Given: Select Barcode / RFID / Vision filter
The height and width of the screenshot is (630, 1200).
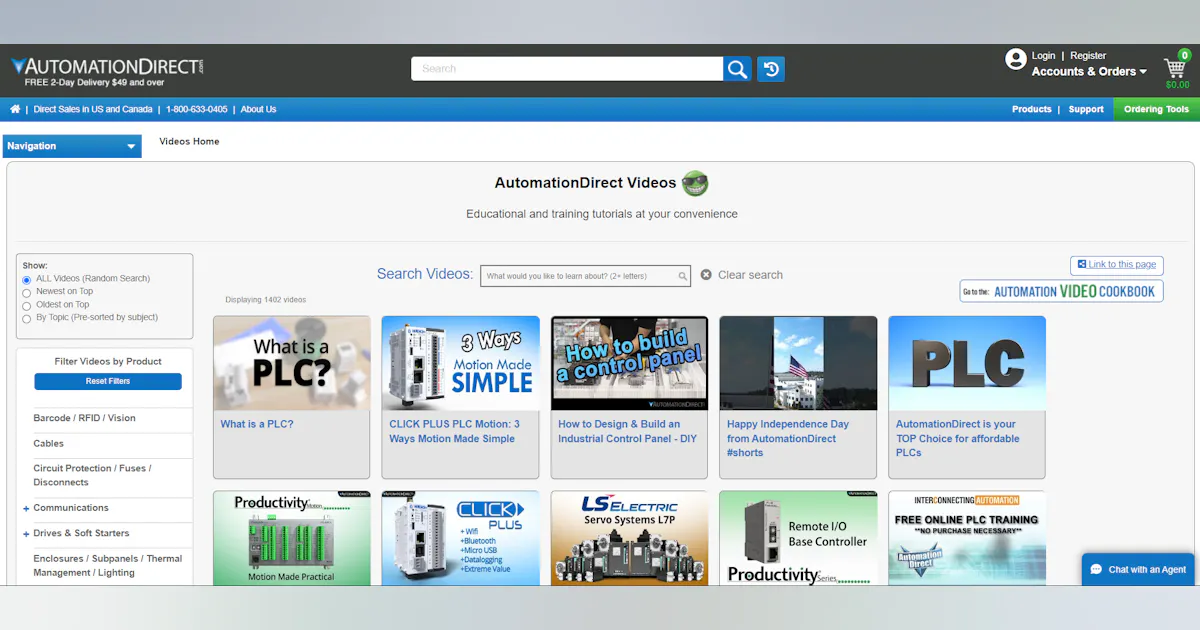Looking at the screenshot, I should click(84, 418).
